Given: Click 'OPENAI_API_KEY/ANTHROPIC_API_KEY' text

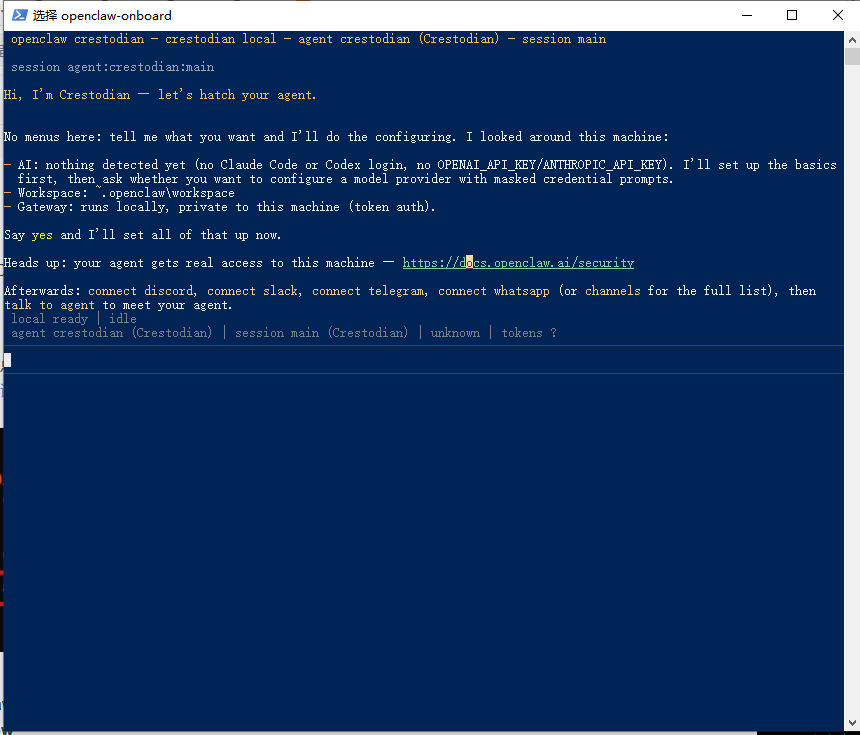Looking at the screenshot, I should pyautogui.click(x=550, y=165).
